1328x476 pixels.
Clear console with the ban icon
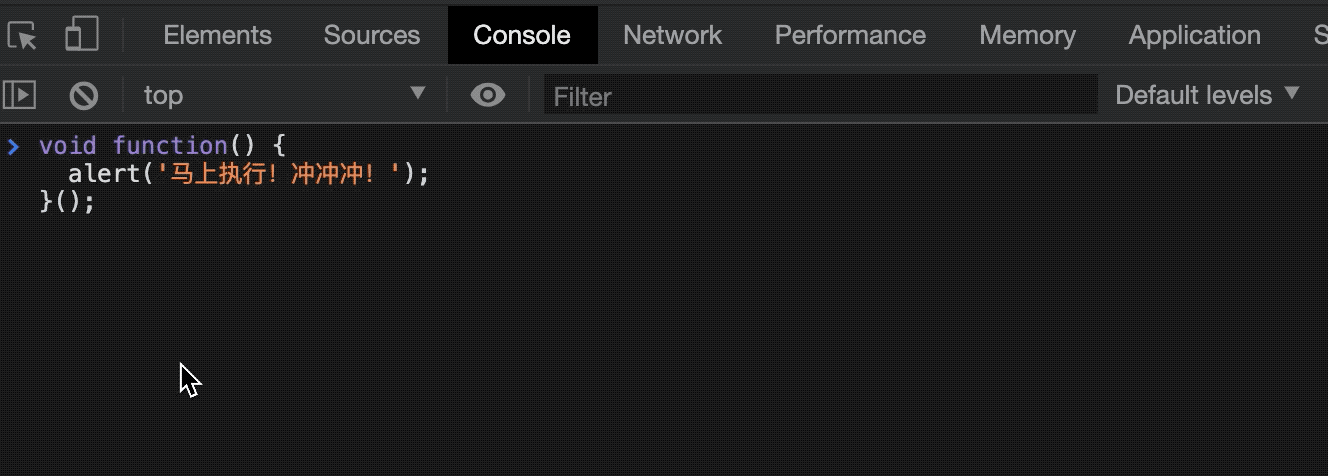[x=84, y=96]
